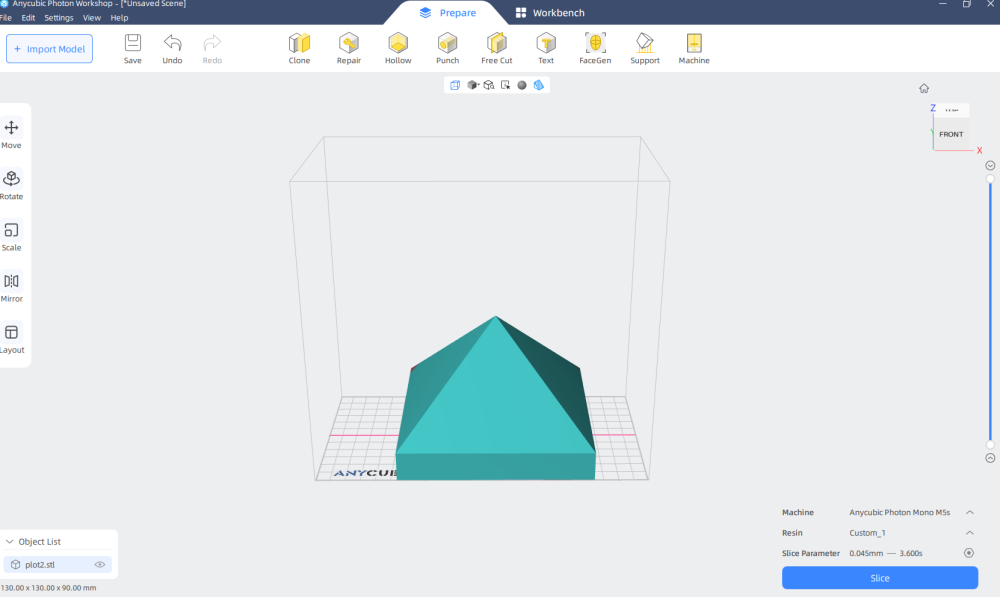The image size is (1000, 597).
Task: Open the Clone tool
Action: (x=299, y=48)
